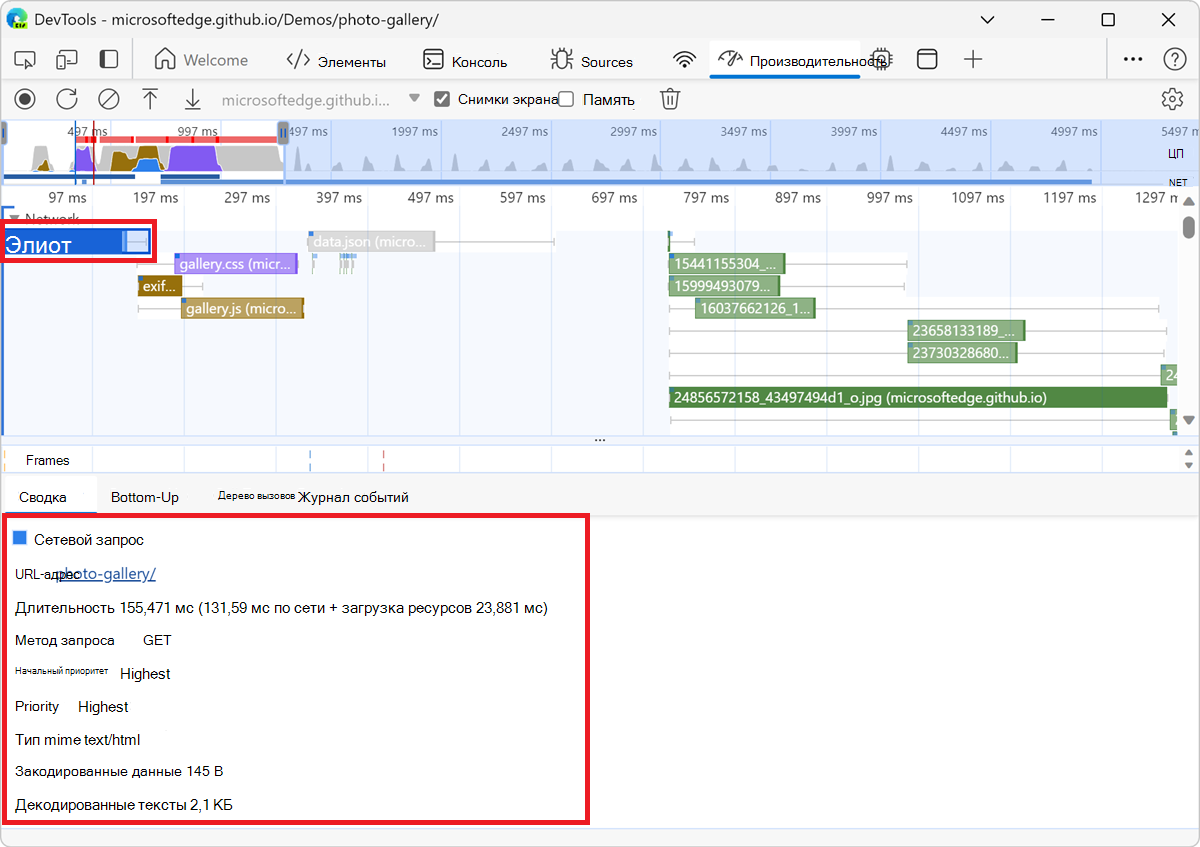Image resolution: width=1200 pixels, height=847 pixels.
Task: Enable the Память checkbox
Action: pyautogui.click(x=566, y=99)
